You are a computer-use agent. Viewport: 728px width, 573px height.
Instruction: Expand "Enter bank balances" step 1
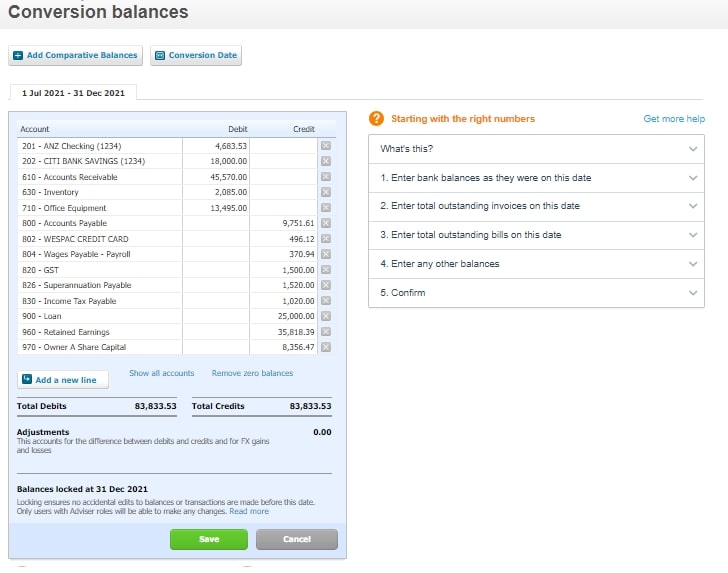694,178
